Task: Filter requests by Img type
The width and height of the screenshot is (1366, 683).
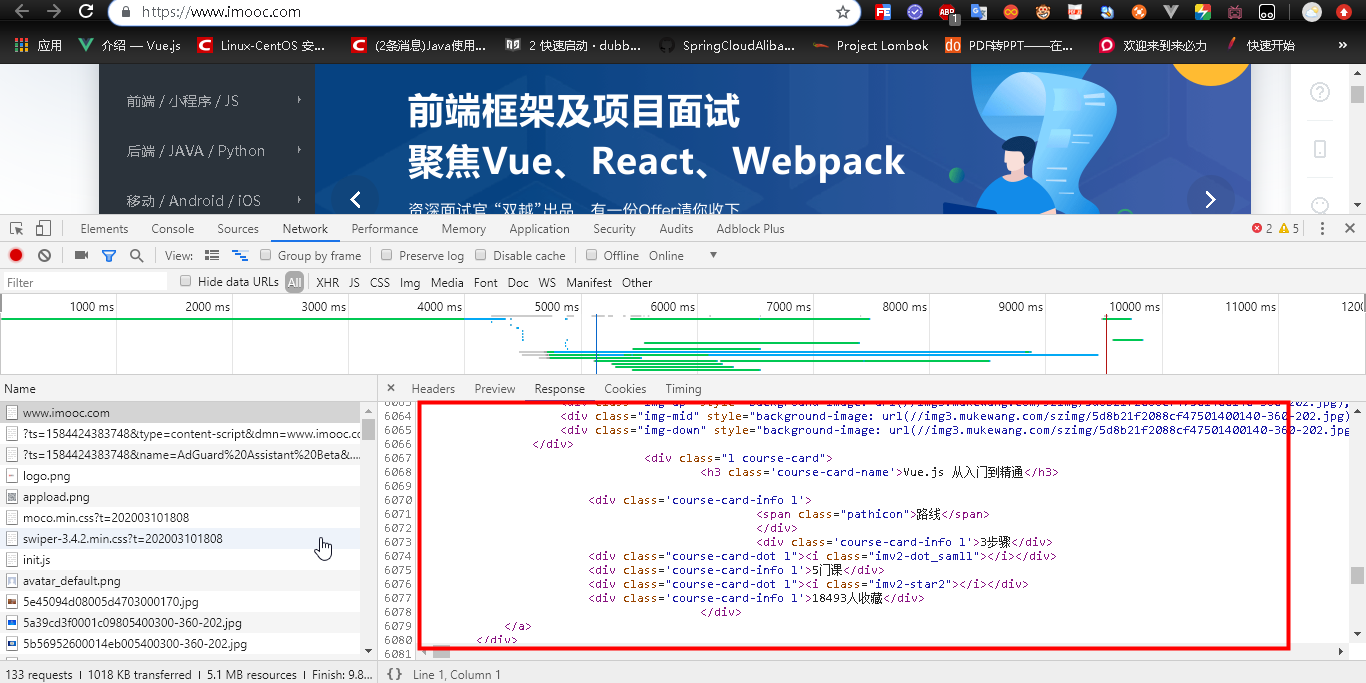Action: point(410,283)
